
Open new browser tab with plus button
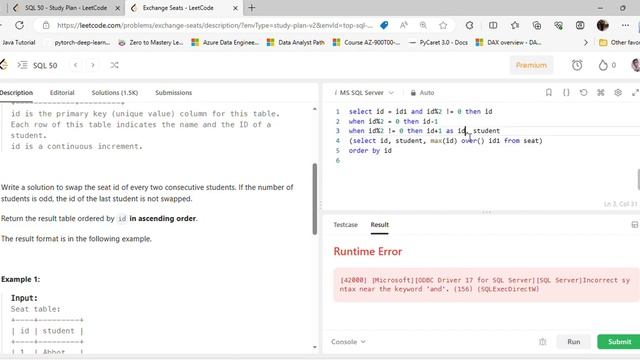coord(251,8)
